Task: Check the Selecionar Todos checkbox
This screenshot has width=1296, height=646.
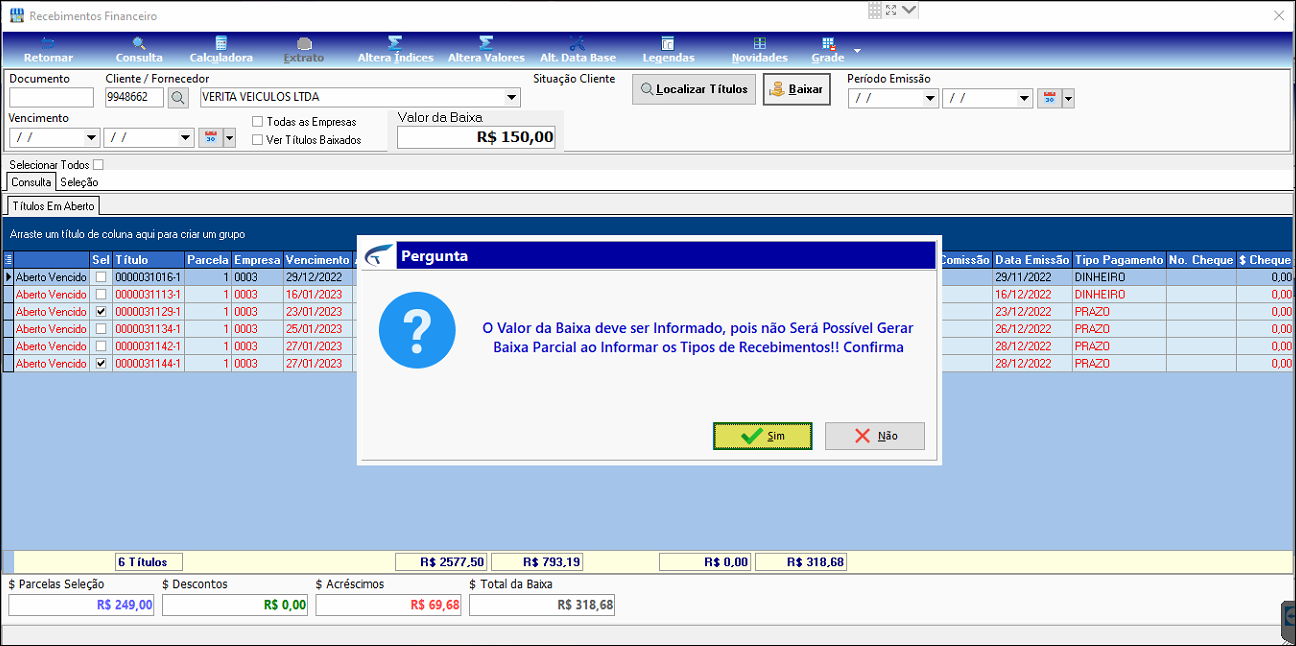Action: pyautogui.click(x=98, y=164)
